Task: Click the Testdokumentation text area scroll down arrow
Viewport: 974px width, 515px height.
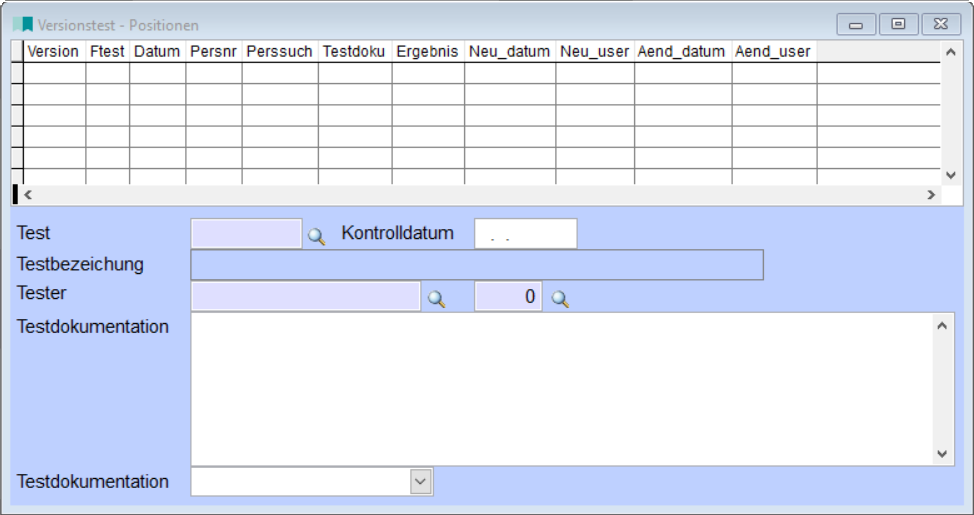Action: click(942, 454)
